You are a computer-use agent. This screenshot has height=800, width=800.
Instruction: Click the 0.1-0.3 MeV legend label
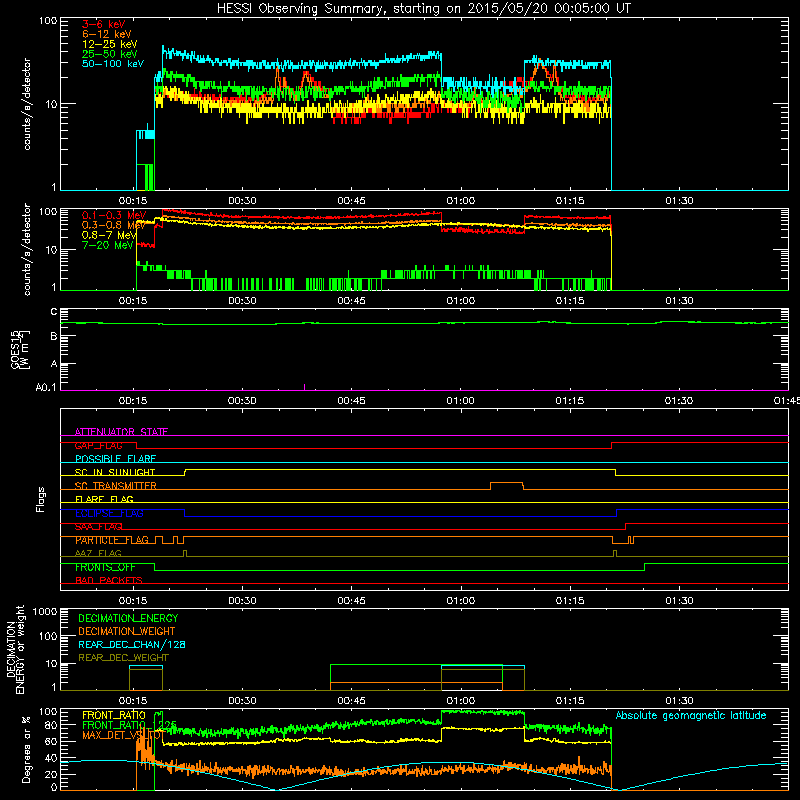point(114,215)
